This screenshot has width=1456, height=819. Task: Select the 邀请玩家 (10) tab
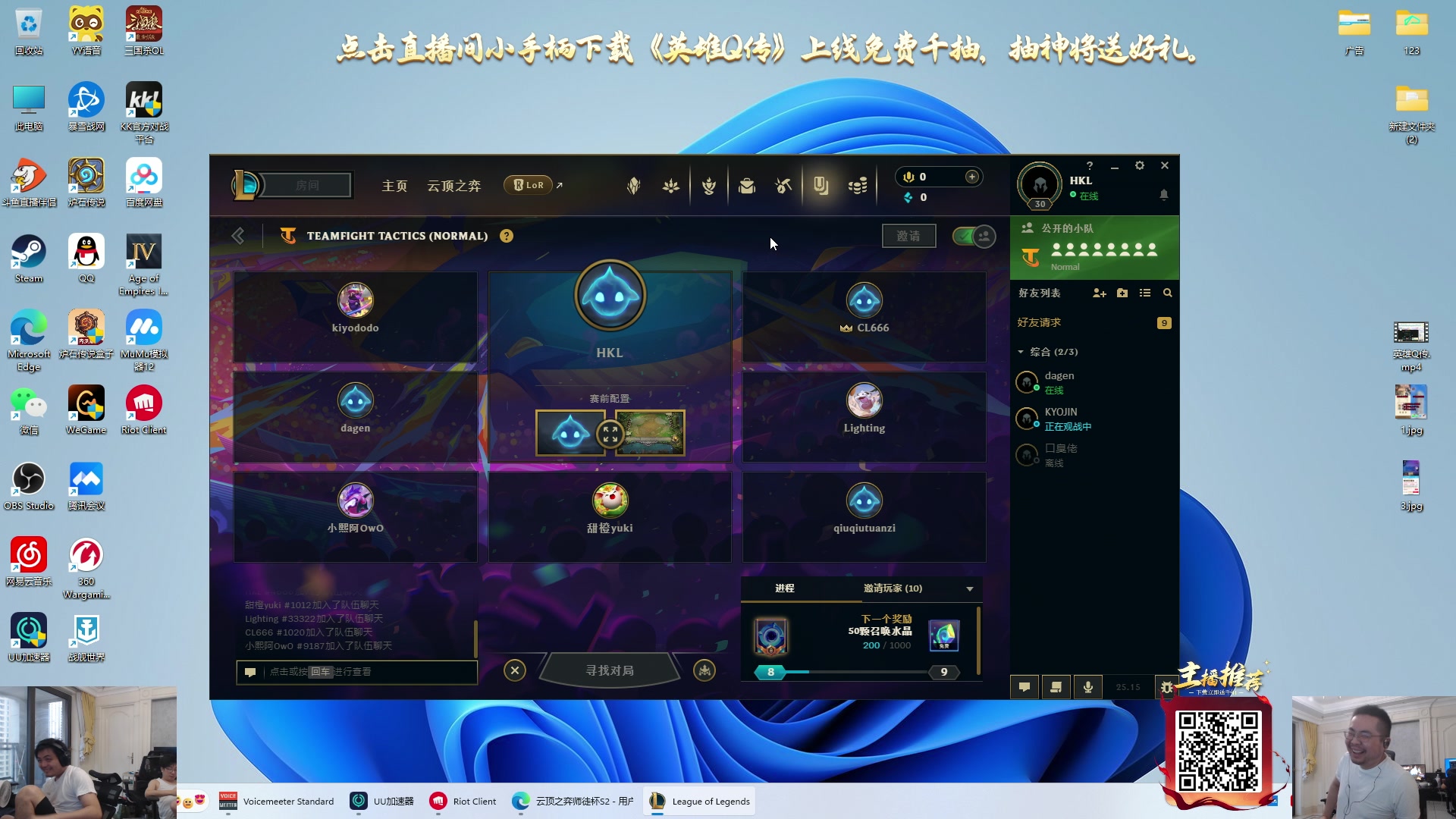(893, 588)
